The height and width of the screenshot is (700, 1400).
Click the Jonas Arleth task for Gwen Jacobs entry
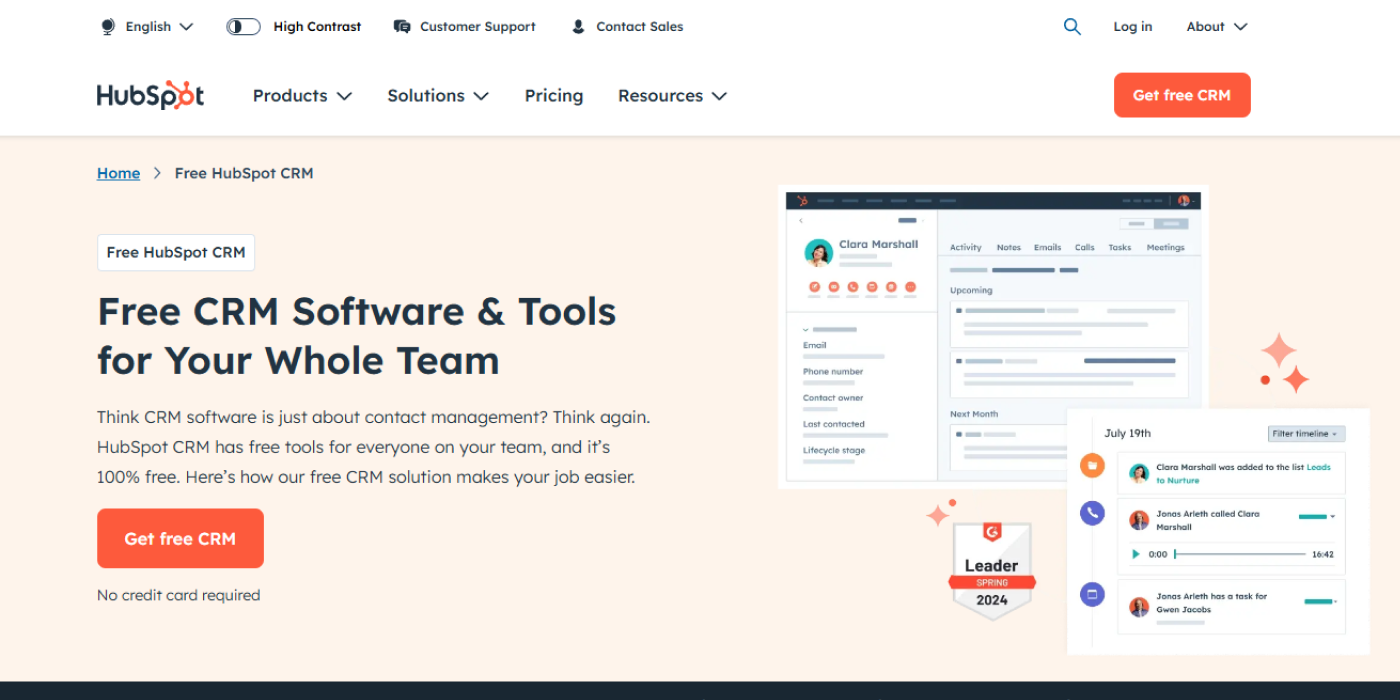[1231, 606]
